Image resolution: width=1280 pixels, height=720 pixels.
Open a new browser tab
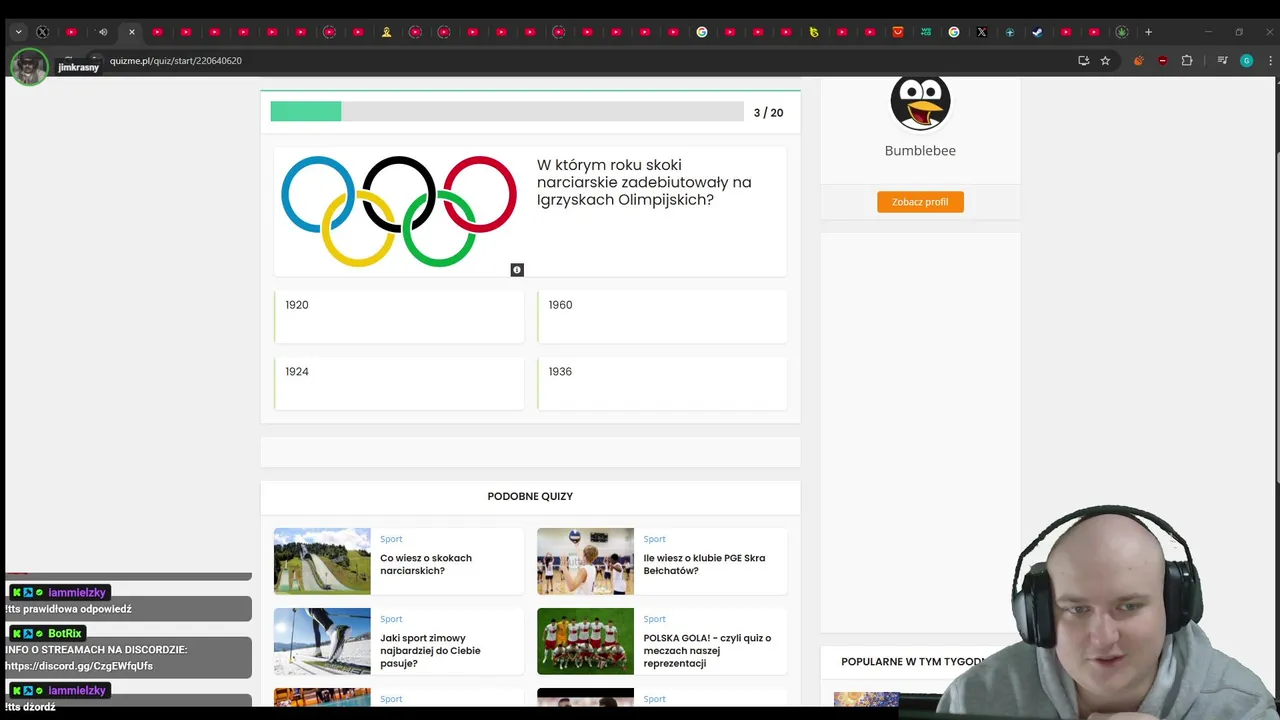[1148, 32]
